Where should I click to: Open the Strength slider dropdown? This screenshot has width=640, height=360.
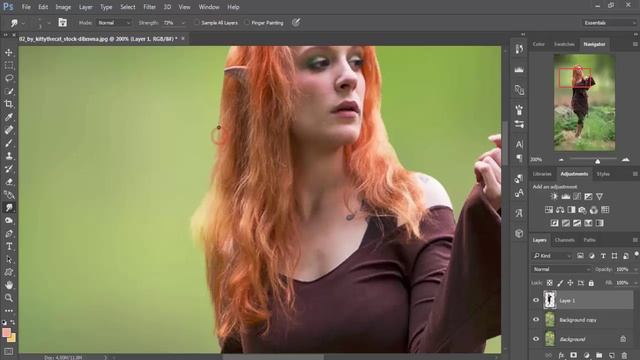pyautogui.click(x=183, y=23)
